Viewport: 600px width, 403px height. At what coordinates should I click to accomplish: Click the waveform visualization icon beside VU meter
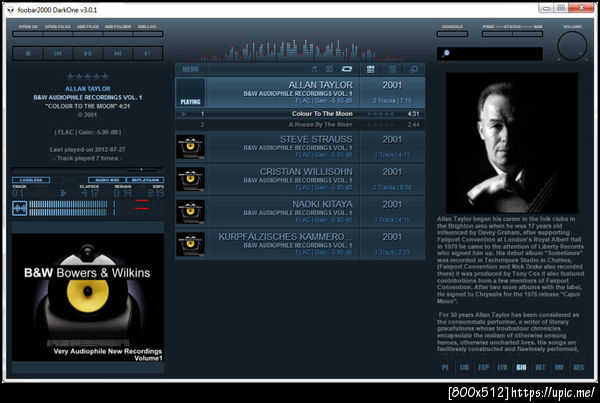click(x=20, y=208)
